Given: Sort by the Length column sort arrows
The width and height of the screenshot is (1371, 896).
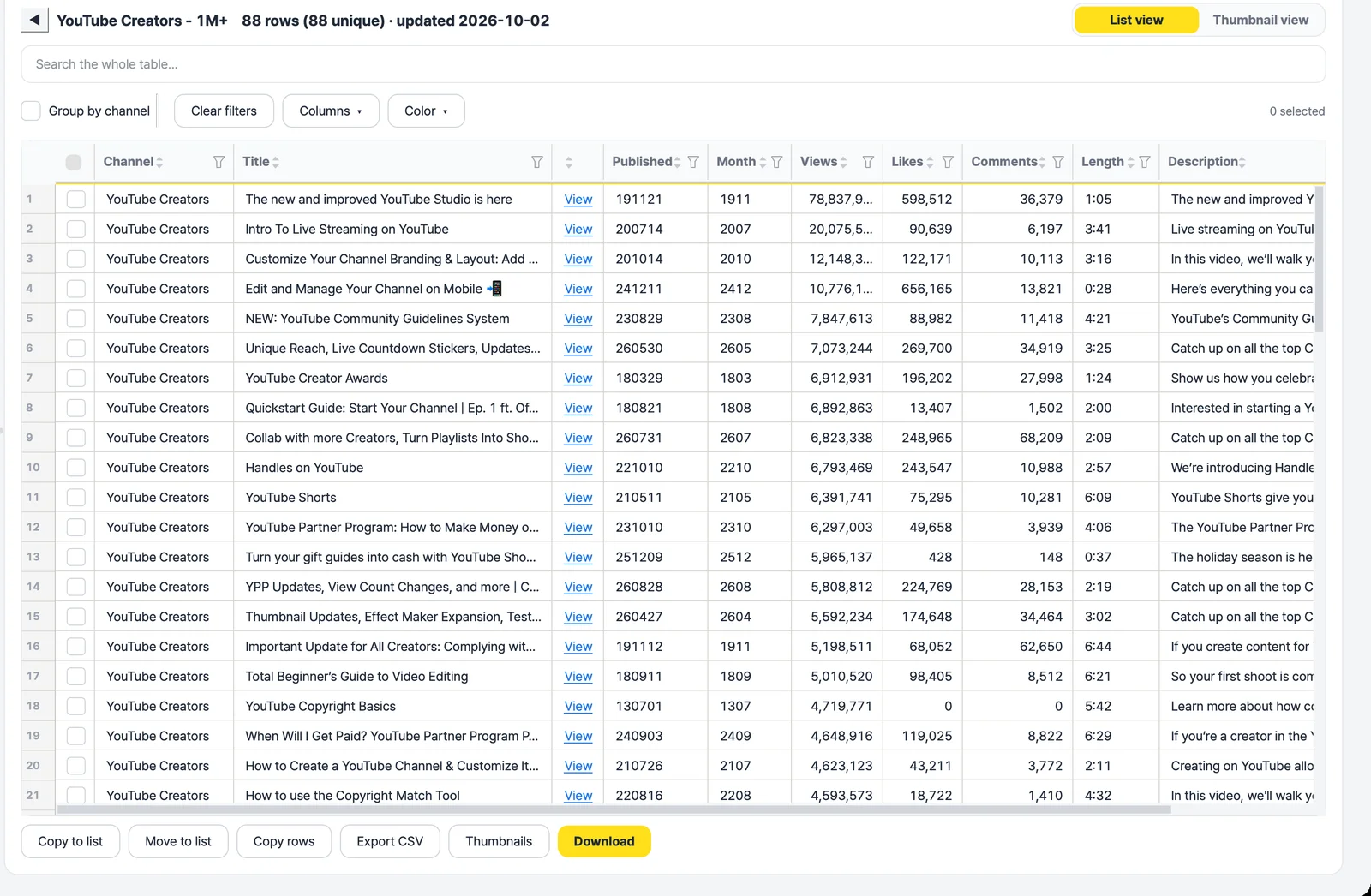Looking at the screenshot, I should (1130, 162).
